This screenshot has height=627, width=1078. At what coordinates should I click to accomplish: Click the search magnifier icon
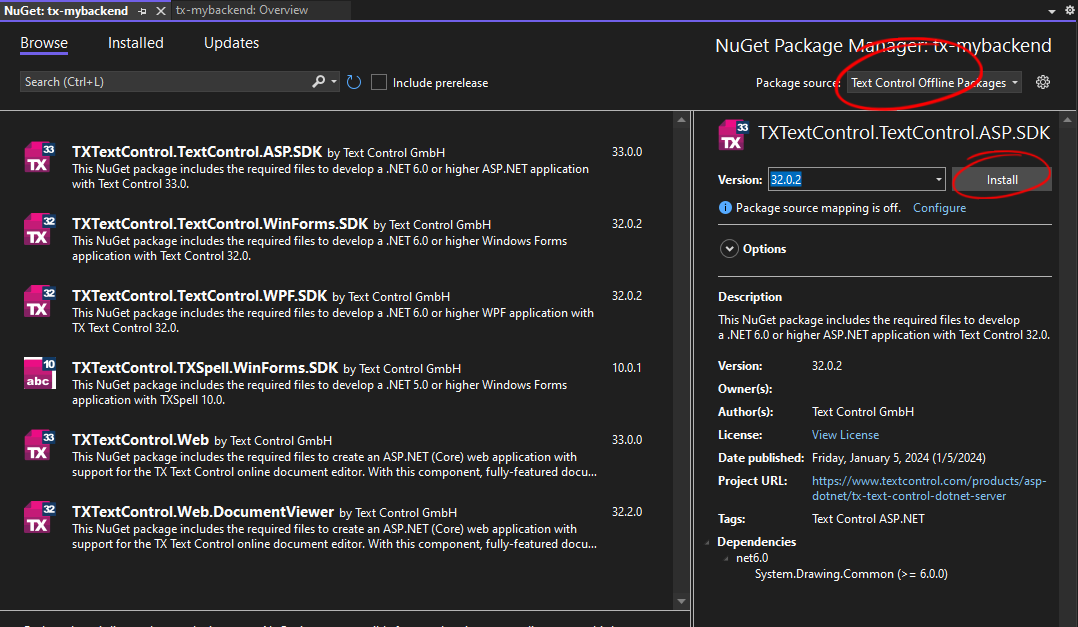pyautogui.click(x=318, y=82)
